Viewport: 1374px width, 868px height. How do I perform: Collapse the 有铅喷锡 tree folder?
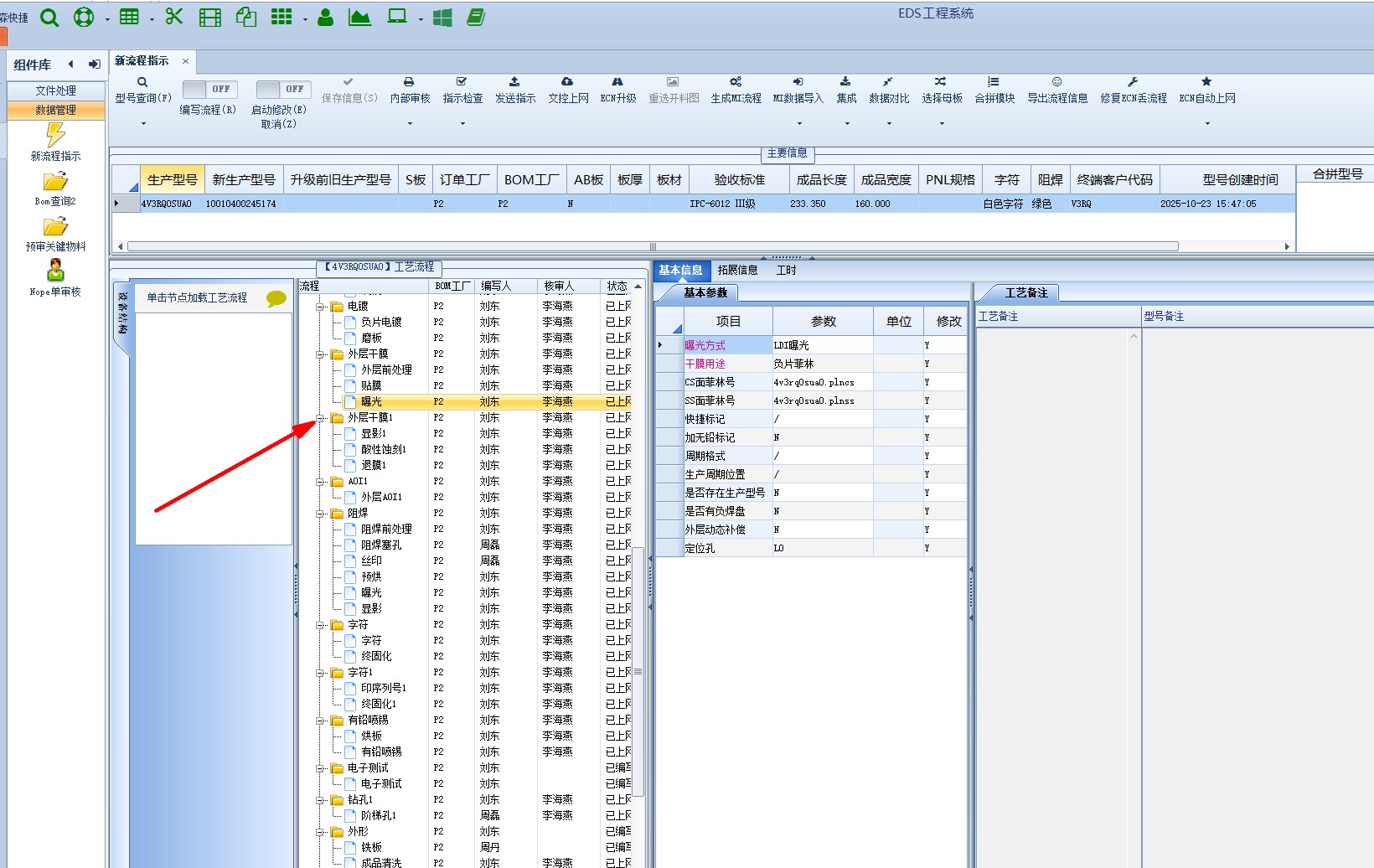[320, 721]
